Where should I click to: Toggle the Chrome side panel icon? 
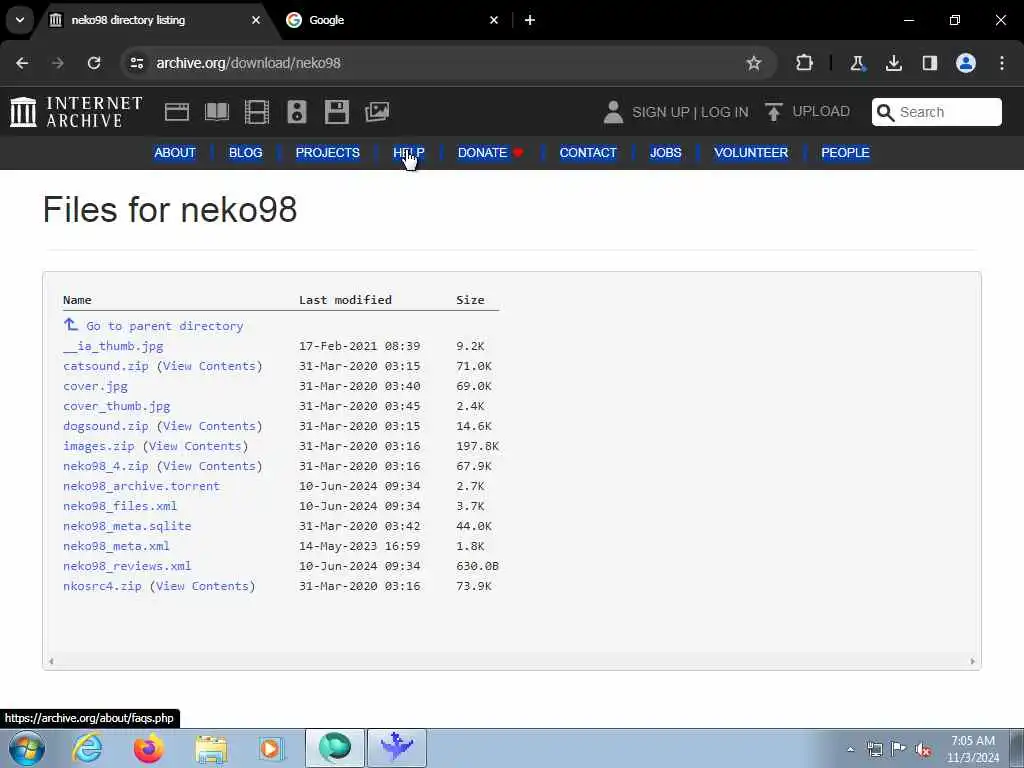tap(929, 63)
